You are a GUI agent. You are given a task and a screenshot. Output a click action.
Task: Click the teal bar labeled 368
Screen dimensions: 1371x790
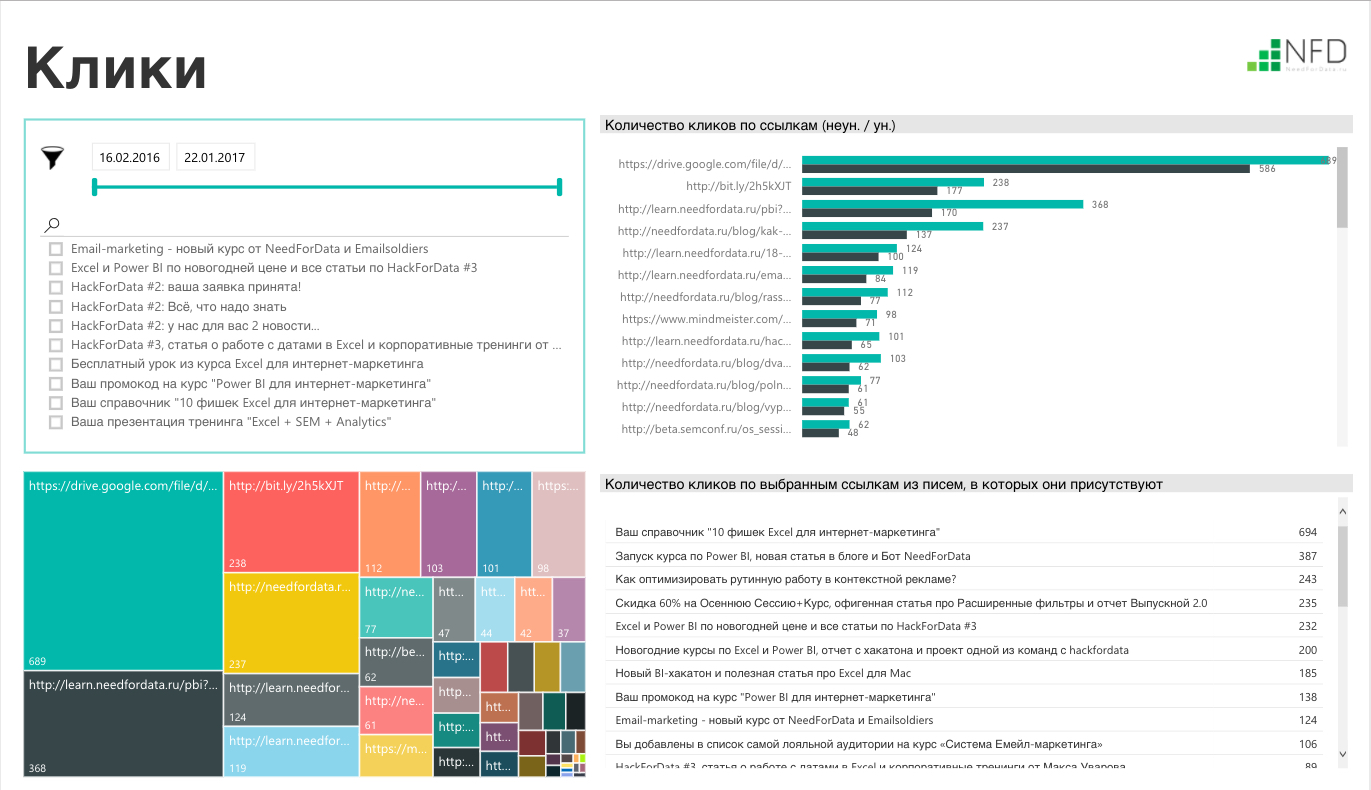tap(942, 204)
